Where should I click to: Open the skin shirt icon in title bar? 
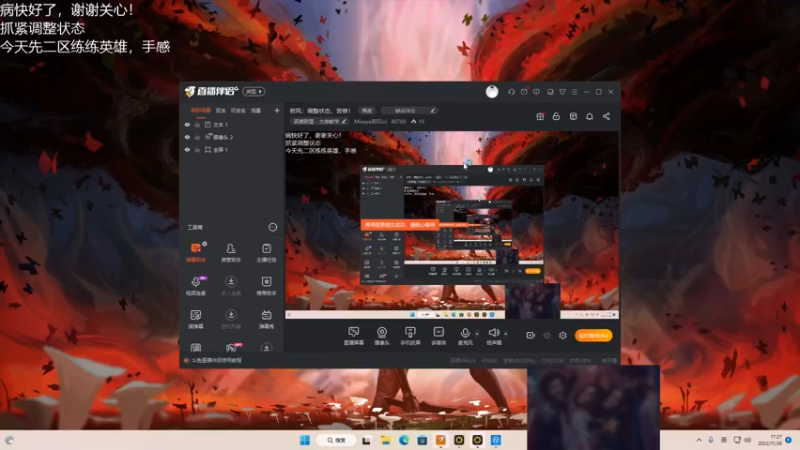(562, 92)
